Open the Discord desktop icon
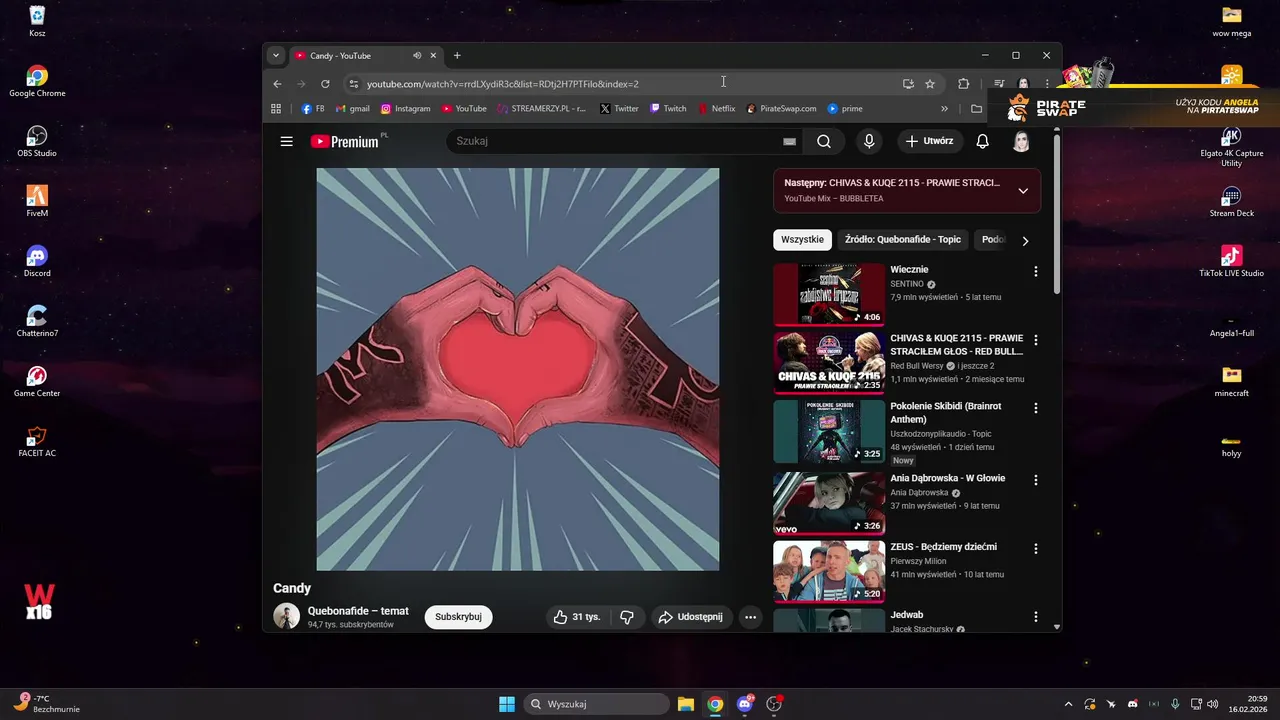Image resolution: width=1280 pixels, height=720 pixels. pyautogui.click(x=37, y=261)
